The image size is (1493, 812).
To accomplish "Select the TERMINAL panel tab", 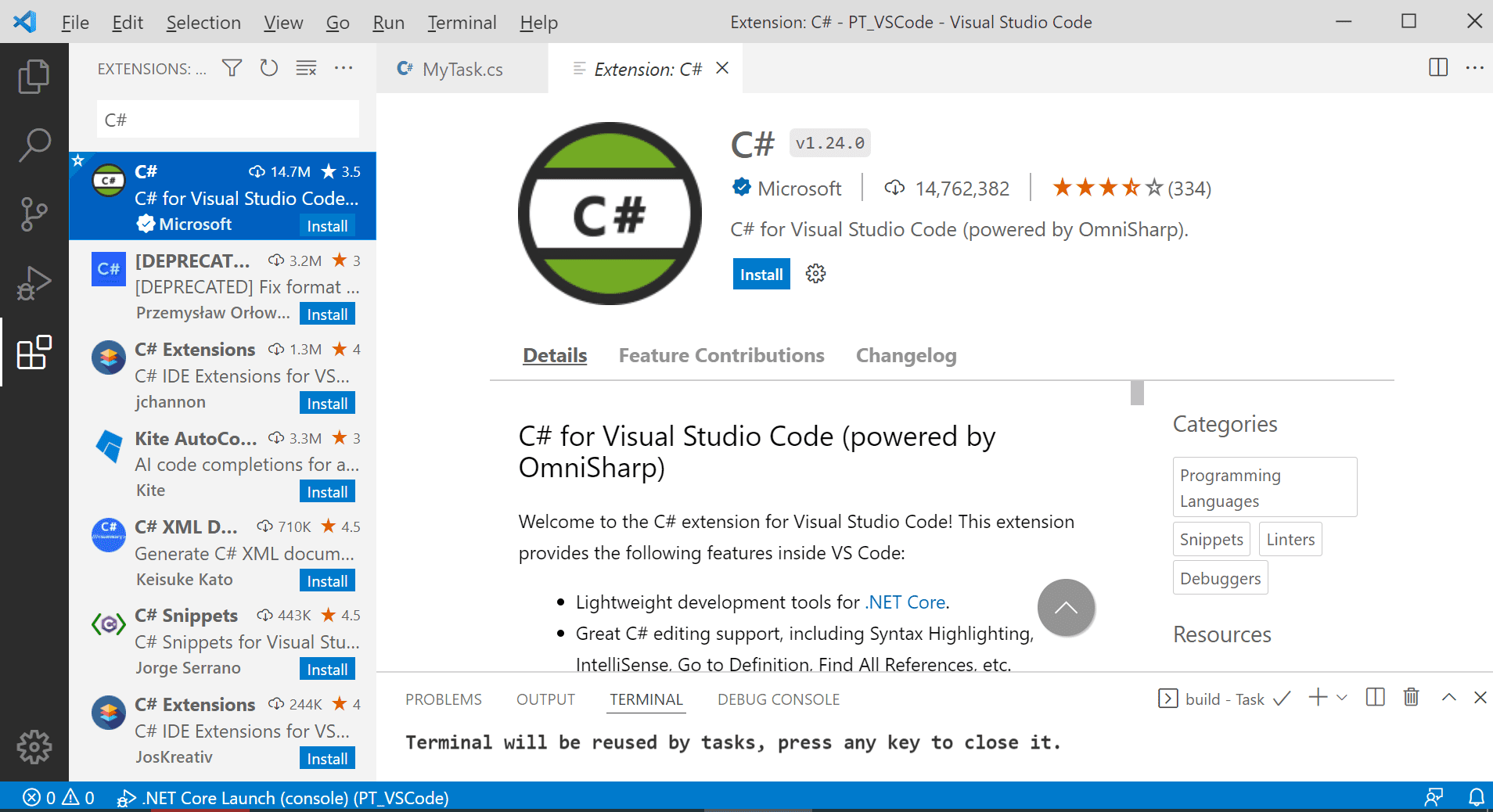I will click(646, 699).
